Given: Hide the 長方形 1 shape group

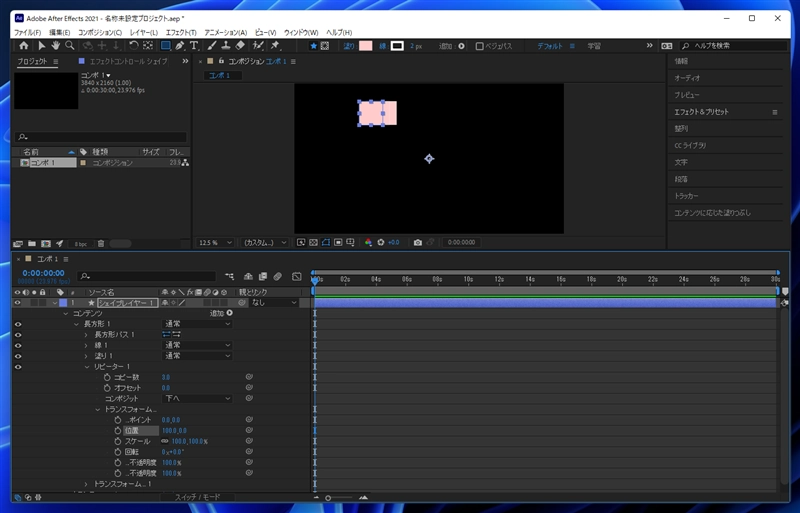Looking at the screenshot, I should 18,324.
